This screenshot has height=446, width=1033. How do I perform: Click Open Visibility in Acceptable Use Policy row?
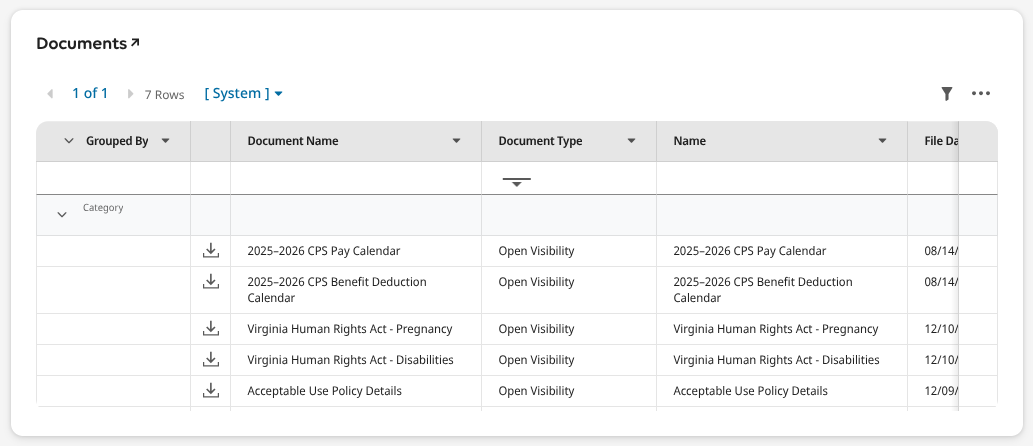click(536, 391)
